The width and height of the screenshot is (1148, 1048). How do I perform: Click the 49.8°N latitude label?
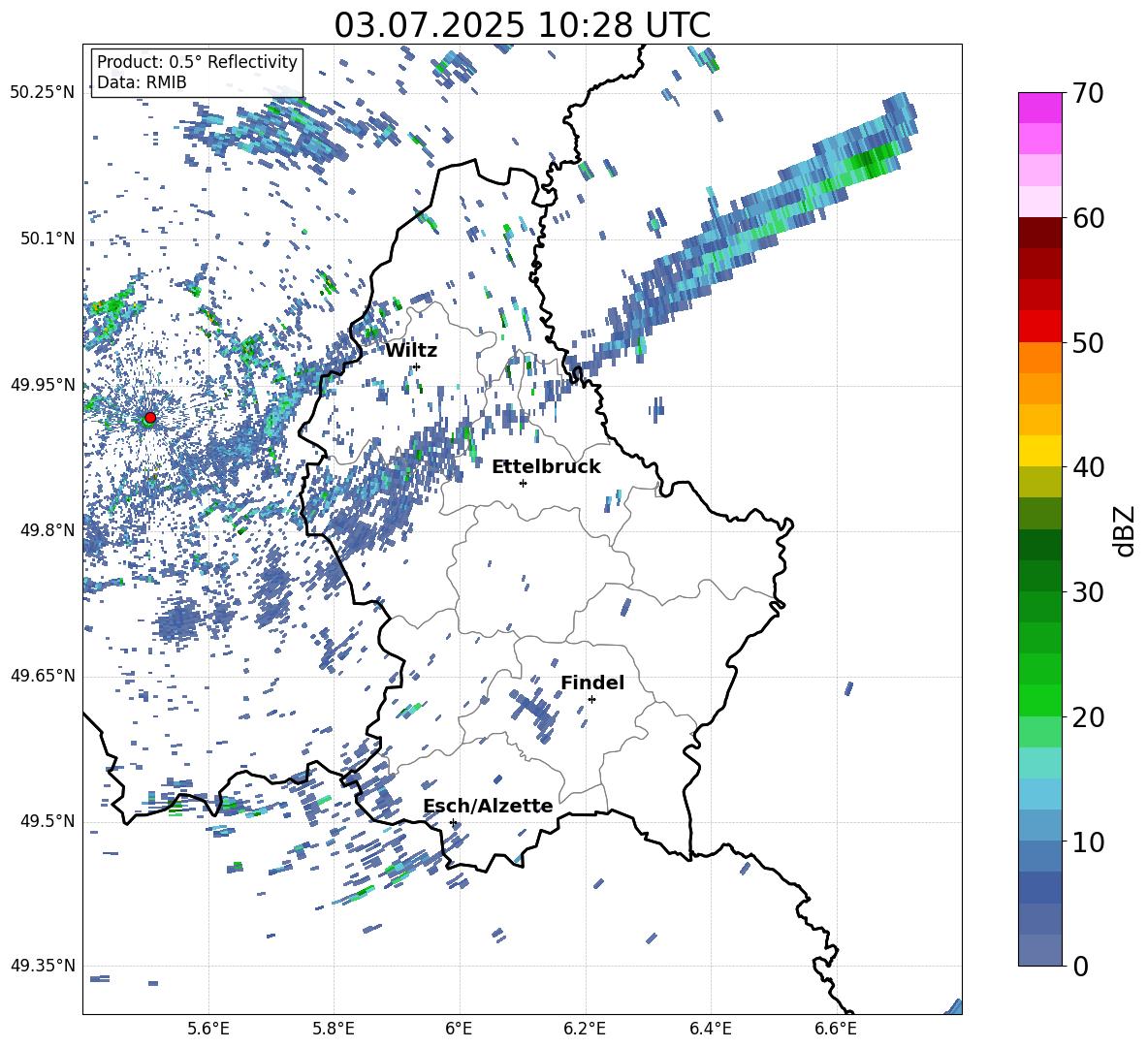coord(48,530)
